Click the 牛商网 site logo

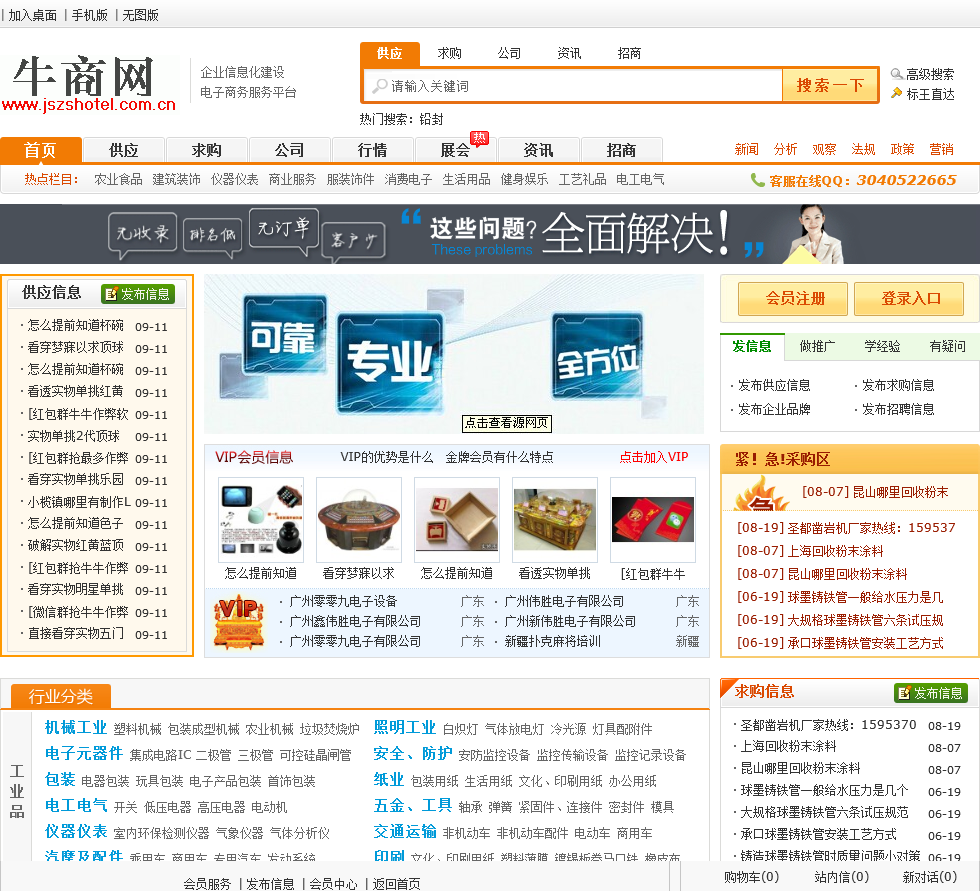[x=88, y=83]
